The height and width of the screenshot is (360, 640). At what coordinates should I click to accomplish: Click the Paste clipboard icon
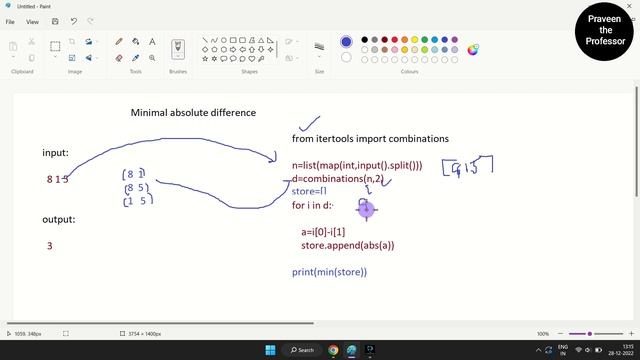point(13,46)
